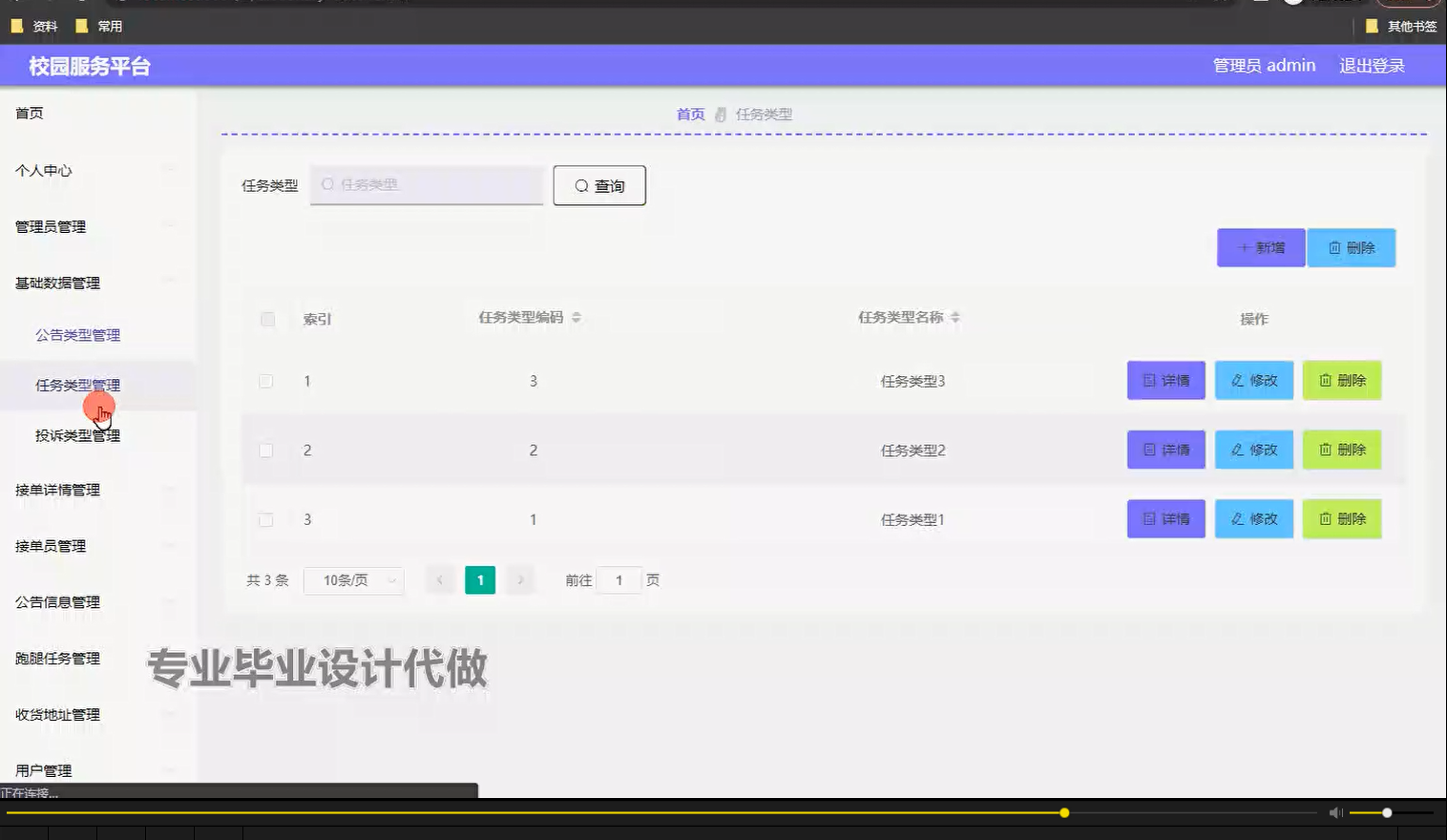Open the 常用 bookmark folder
Screen dimensions: 1447x840
tap(99, 26)
